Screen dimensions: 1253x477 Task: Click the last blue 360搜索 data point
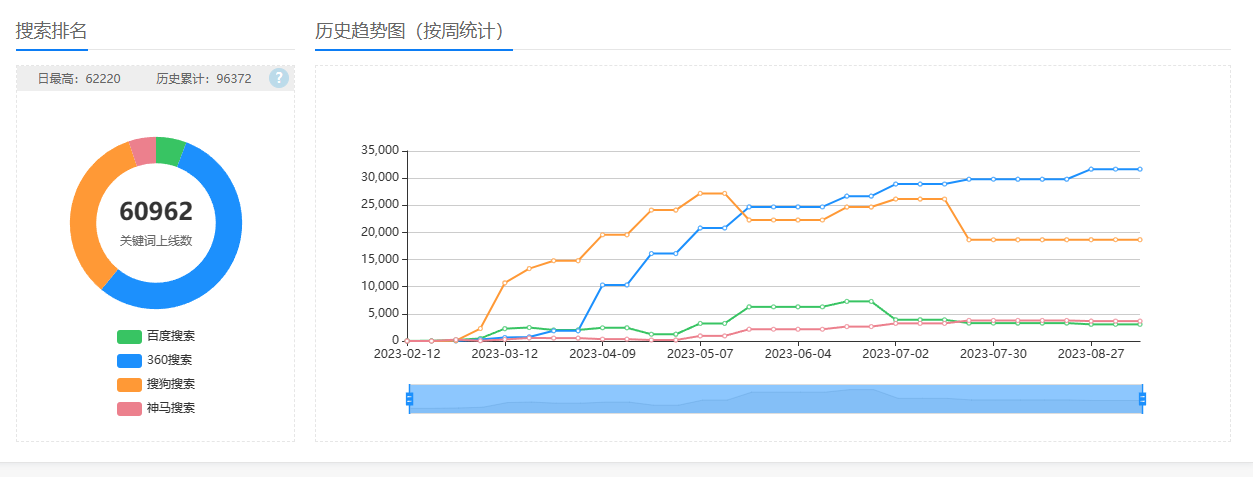[1140, 169]
